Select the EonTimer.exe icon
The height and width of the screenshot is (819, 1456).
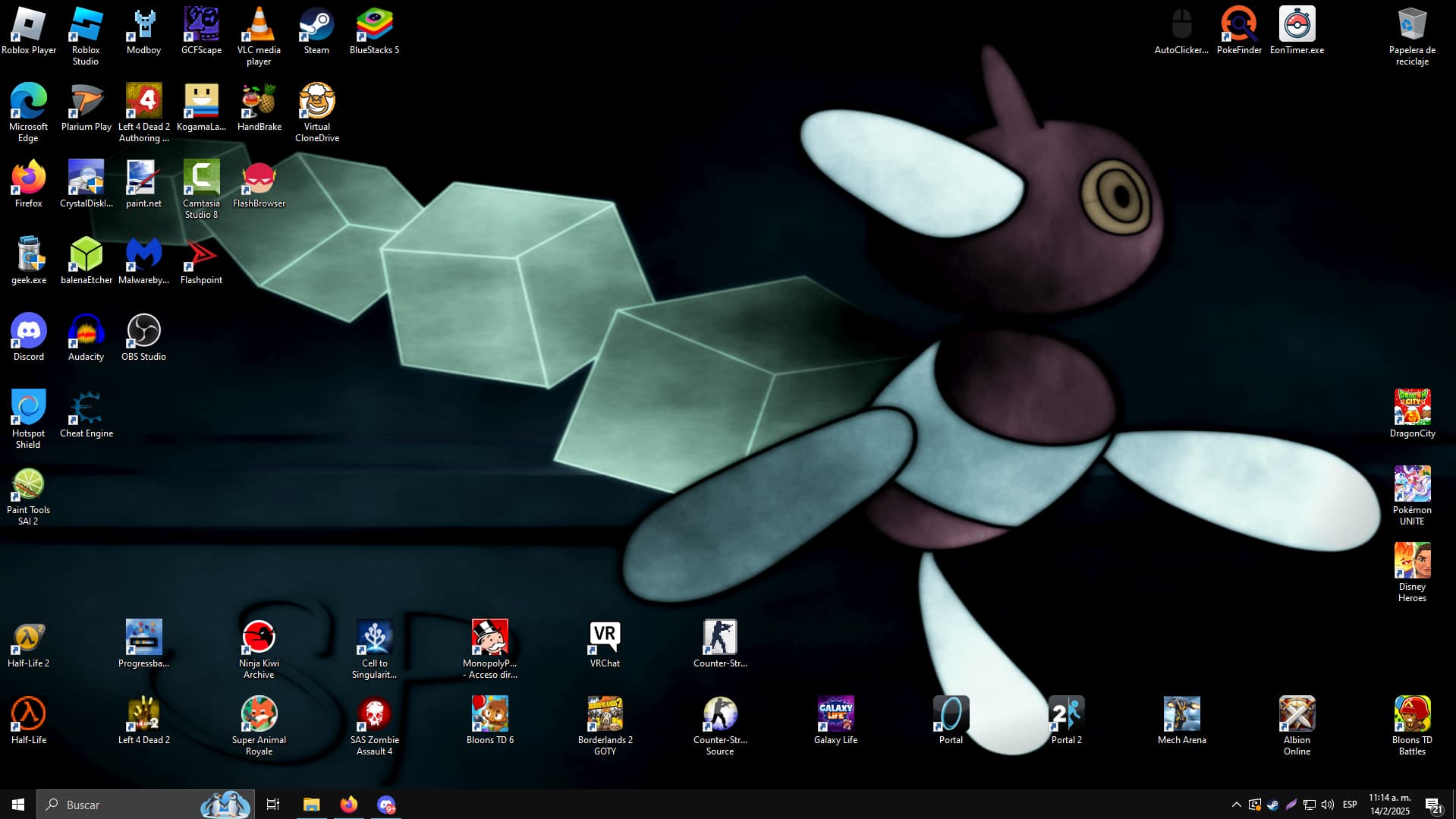(1297, 30)
